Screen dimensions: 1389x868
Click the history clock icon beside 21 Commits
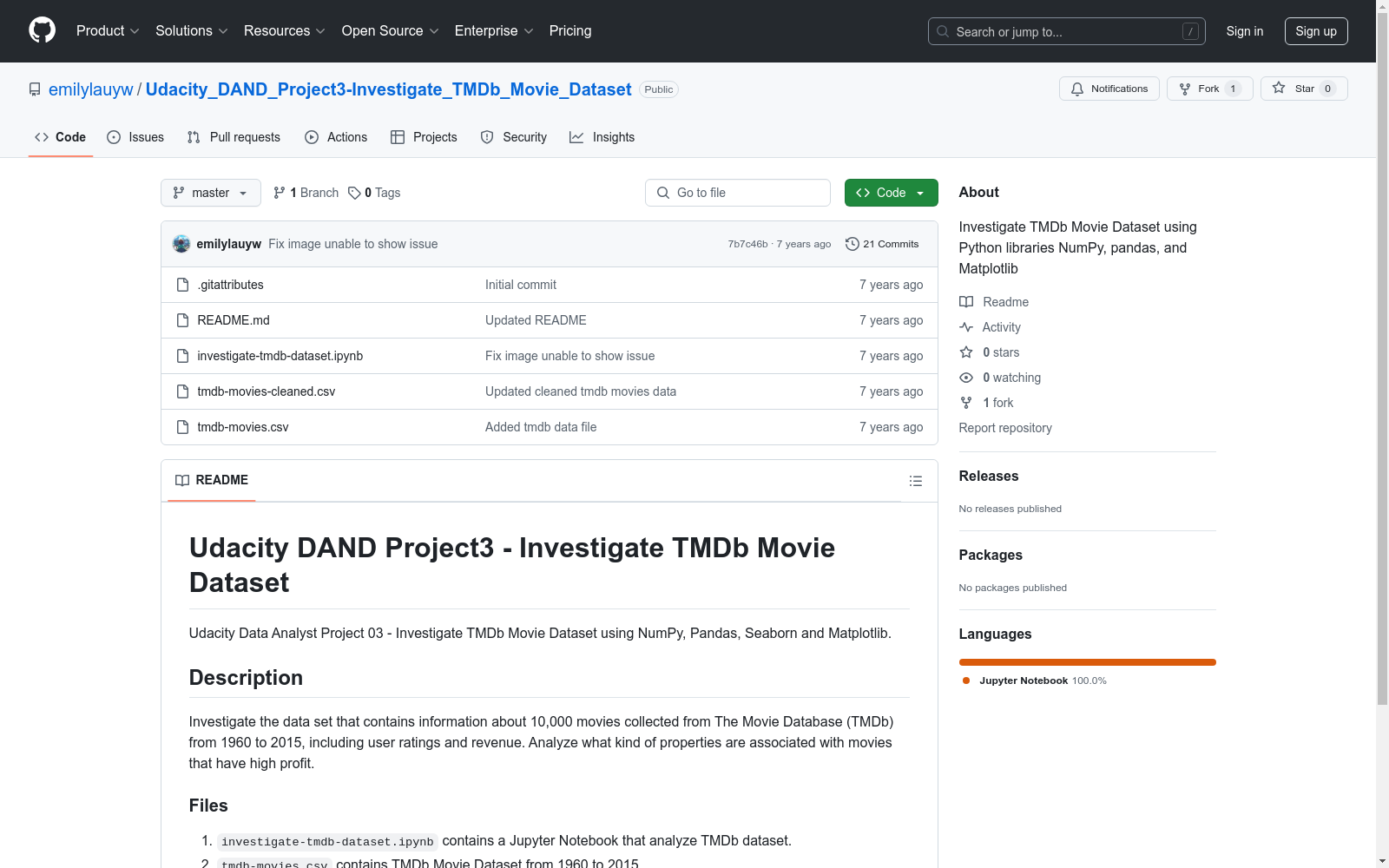point(852,244)
